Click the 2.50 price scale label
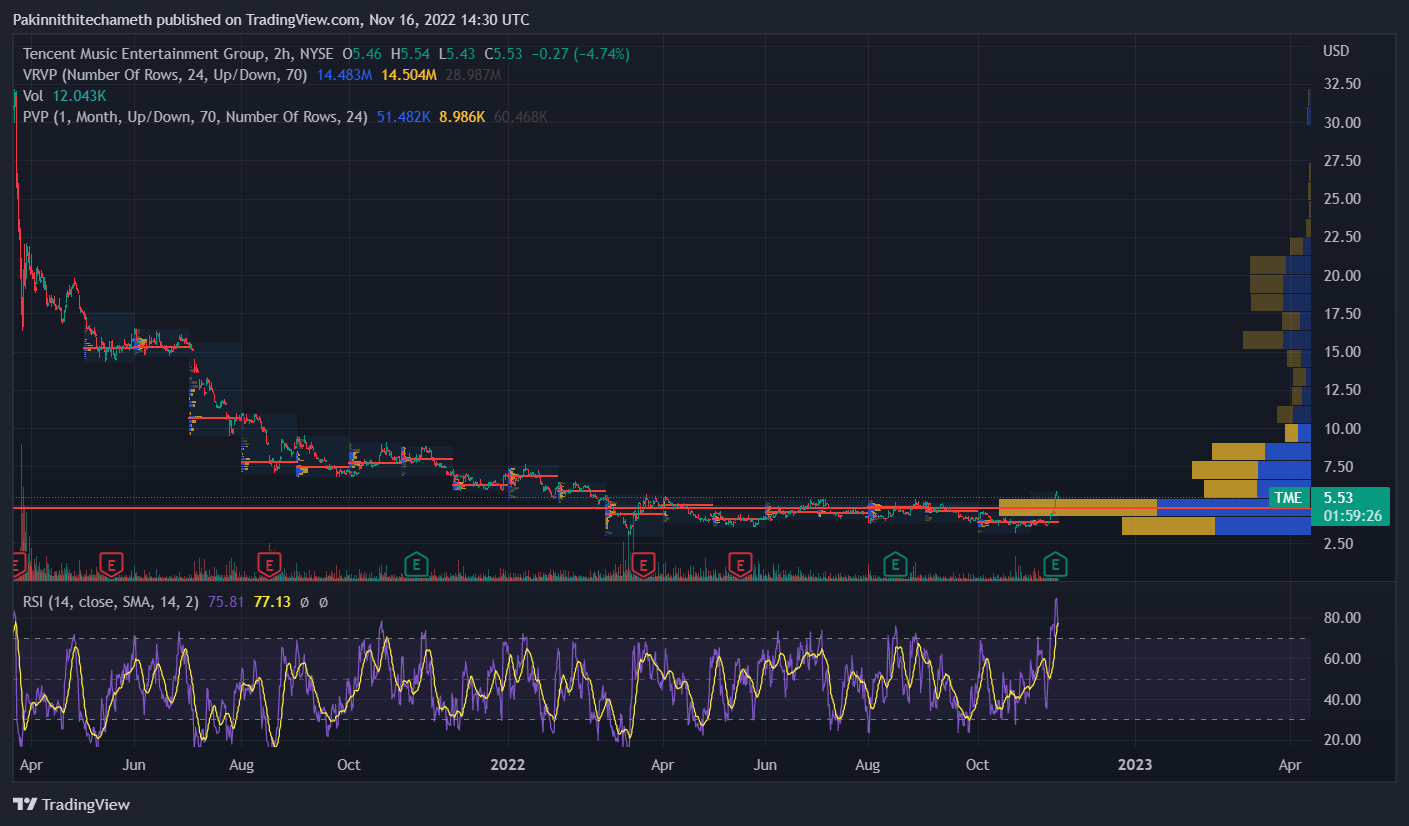This screenshot has height=826, width=1409. click(x=1337, y=543)
